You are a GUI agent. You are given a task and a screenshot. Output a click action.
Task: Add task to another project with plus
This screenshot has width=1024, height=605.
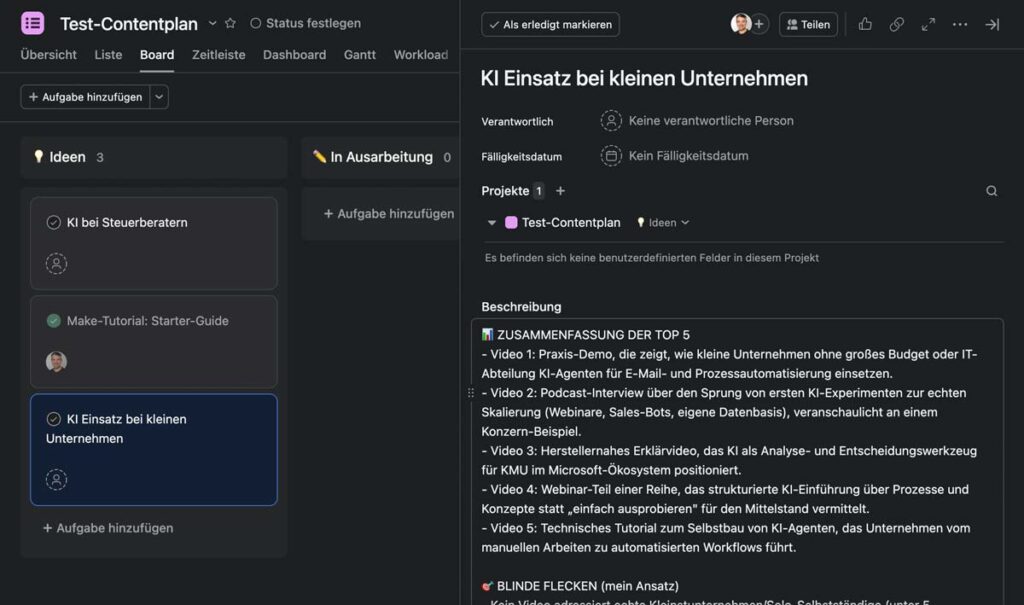[560, 191]
